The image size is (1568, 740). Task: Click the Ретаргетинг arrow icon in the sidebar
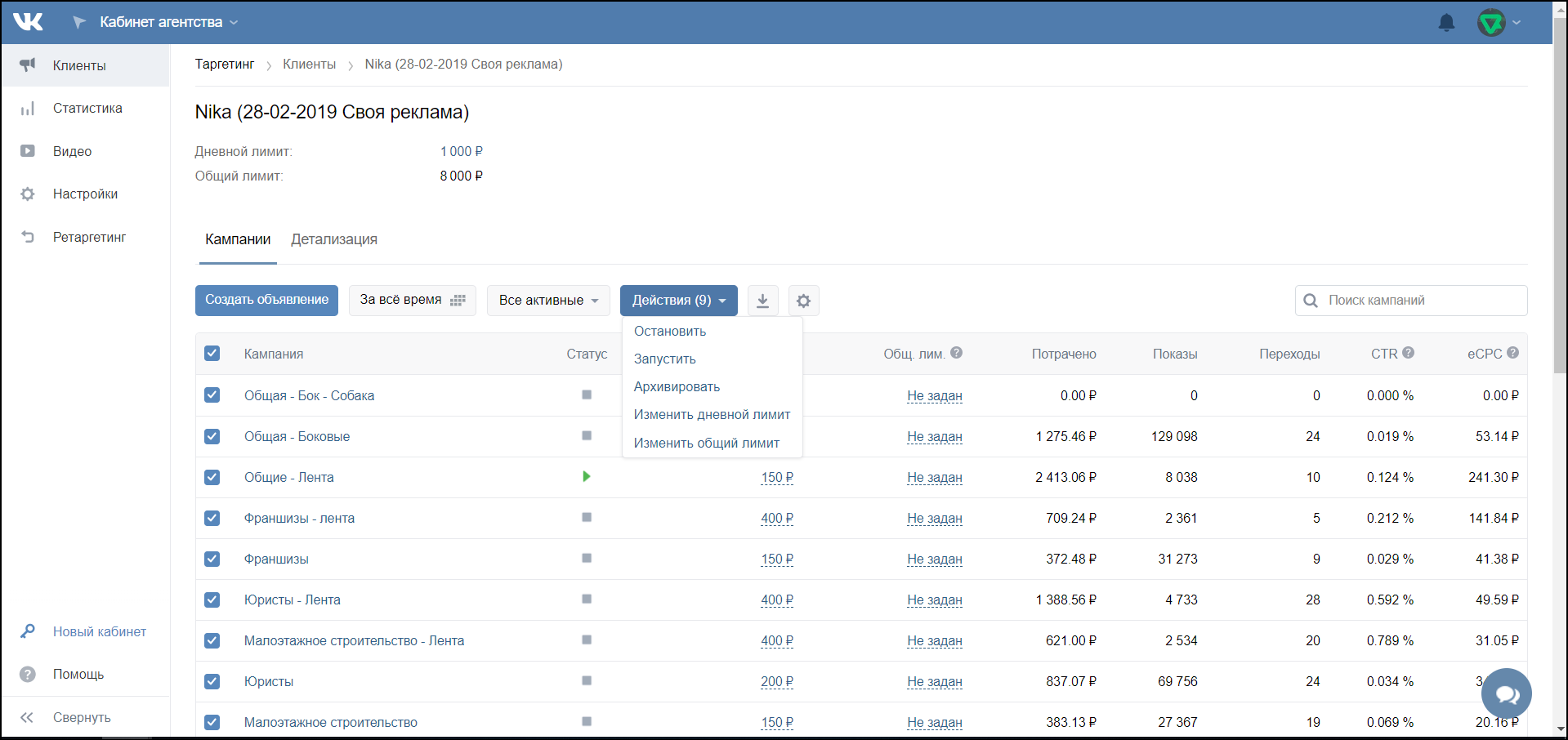tap(28, 237)
